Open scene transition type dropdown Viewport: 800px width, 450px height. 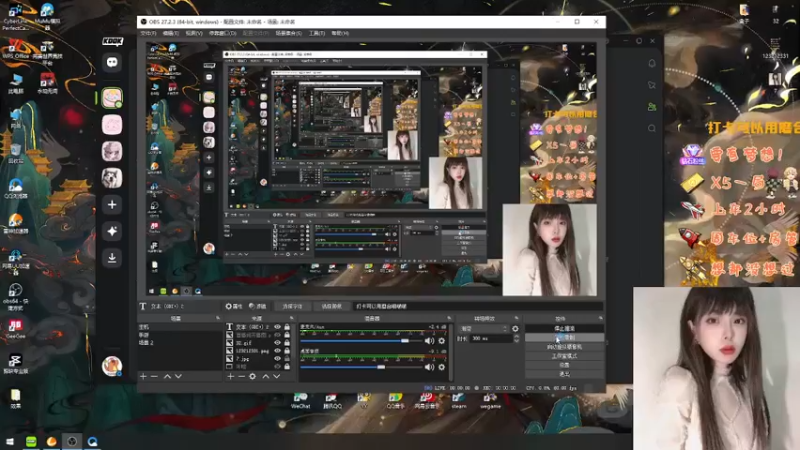coord(484,329)
